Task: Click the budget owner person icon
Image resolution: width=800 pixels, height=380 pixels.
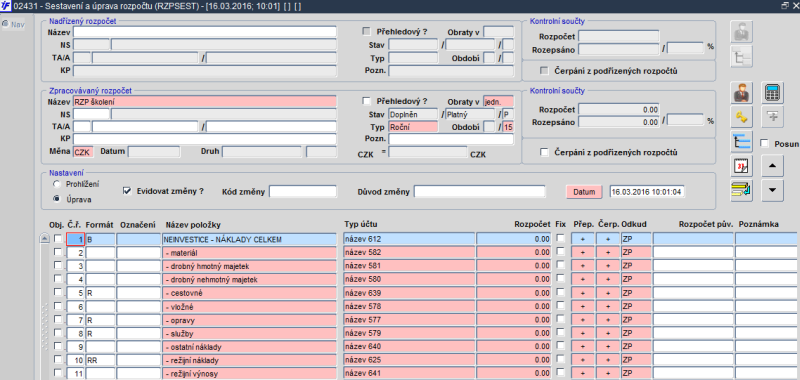Action: point(741,93)
